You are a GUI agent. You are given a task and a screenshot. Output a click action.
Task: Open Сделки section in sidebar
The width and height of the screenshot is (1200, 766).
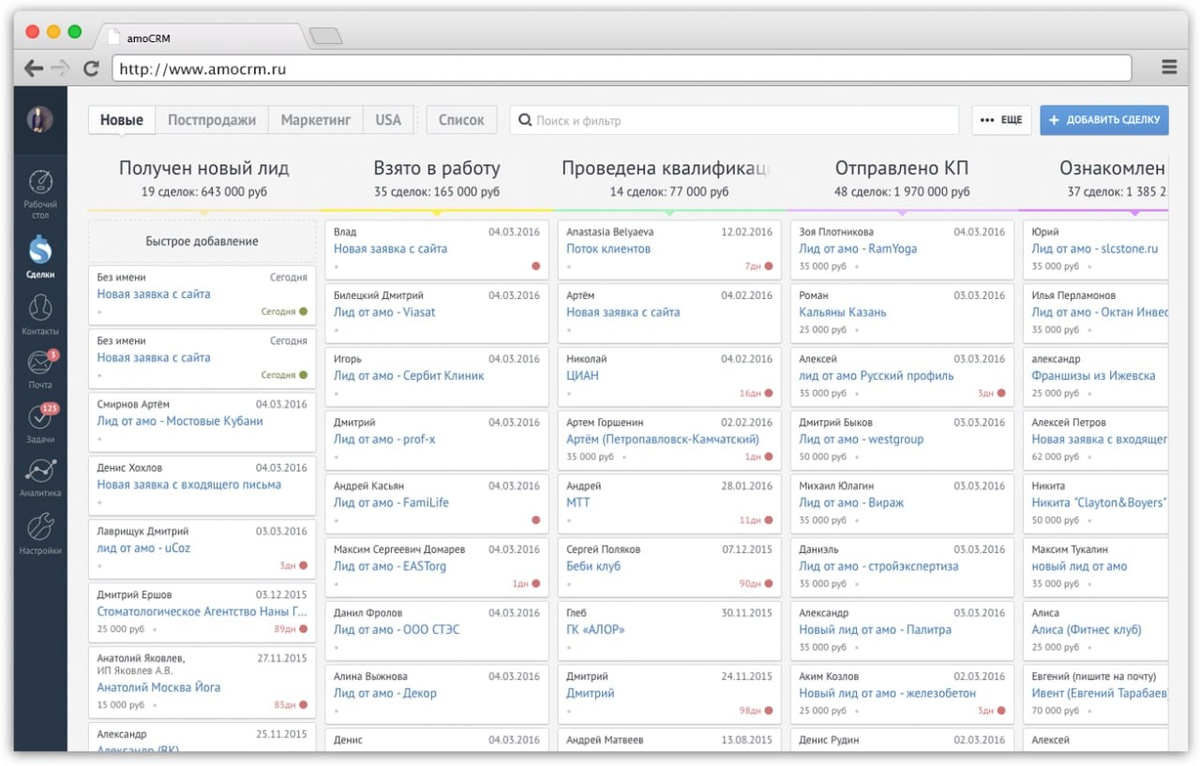(40, 256)
